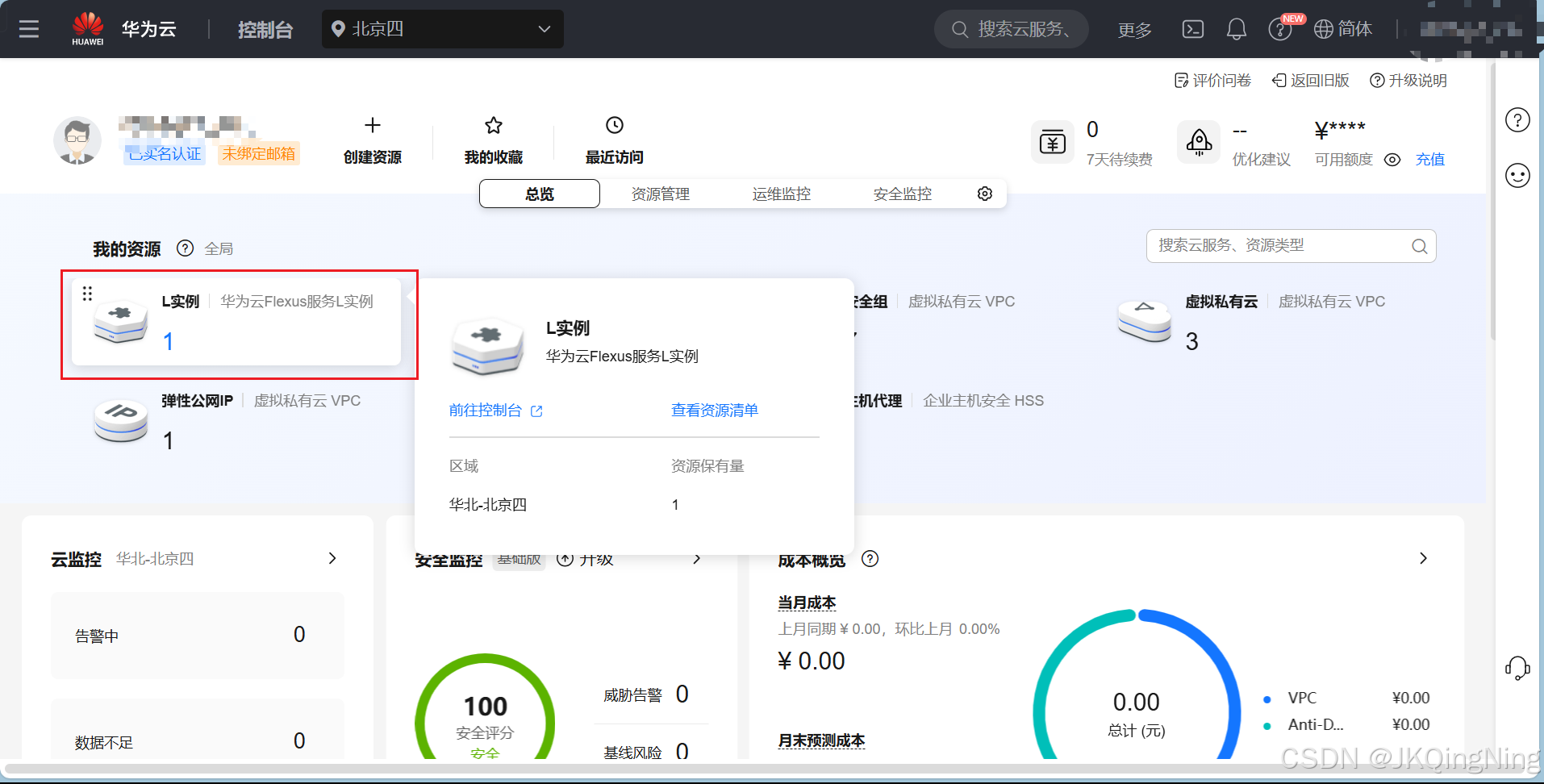Open 我的收藏 star icon
This screenshot has height=784, width=1544.
point(494,125)
